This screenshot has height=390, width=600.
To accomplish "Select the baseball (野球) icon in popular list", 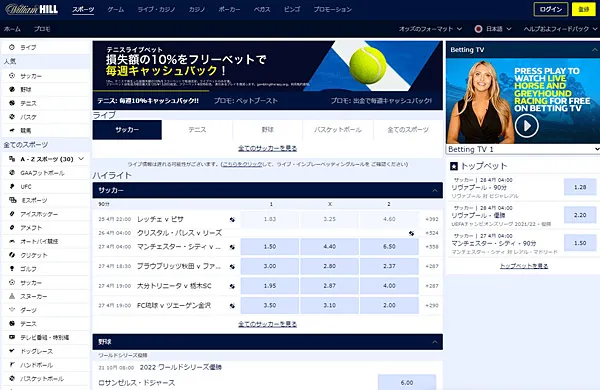I will 12,89.
